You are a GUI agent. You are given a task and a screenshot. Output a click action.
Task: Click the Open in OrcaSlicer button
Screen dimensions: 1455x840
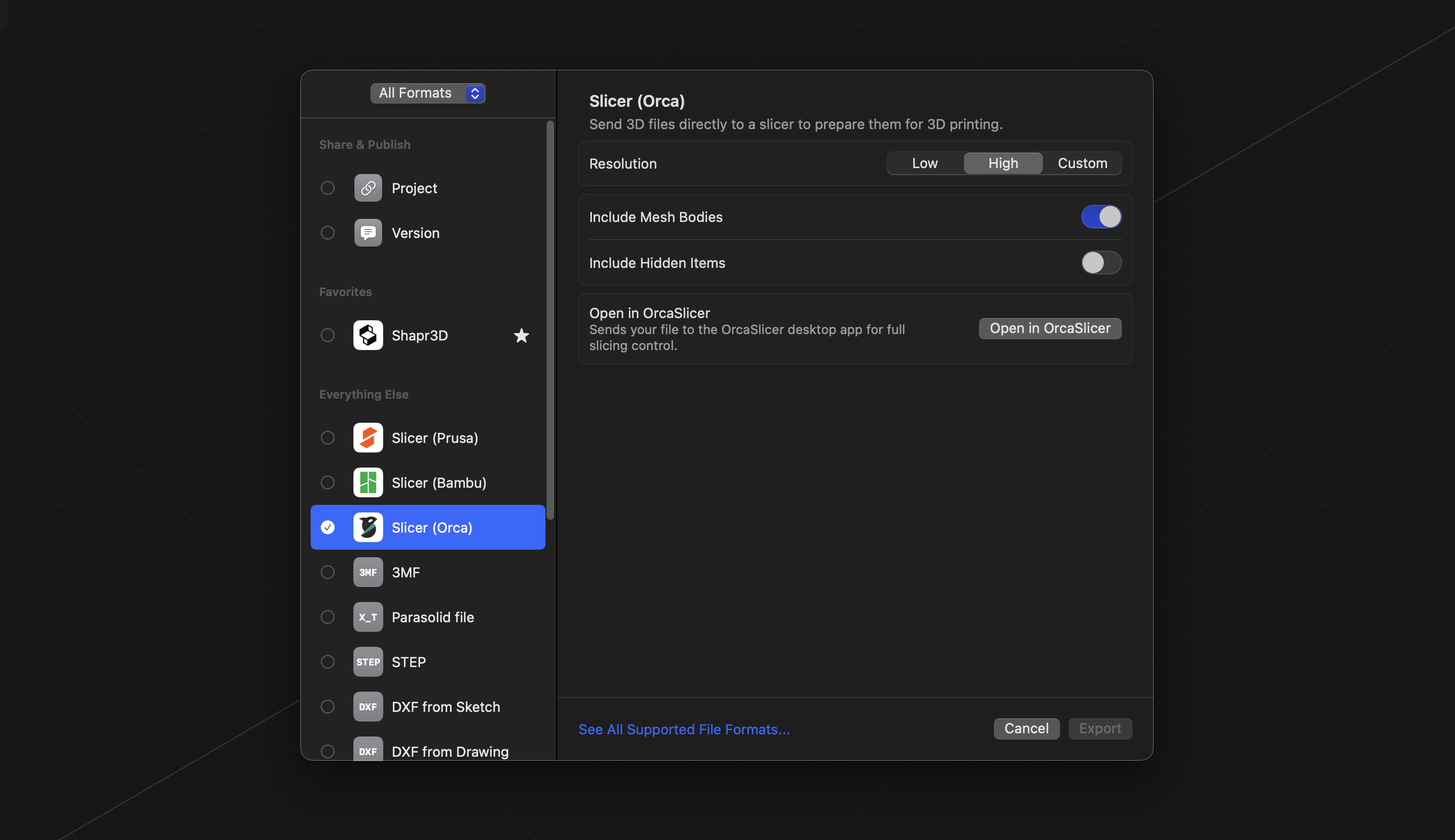pos(1050,328)
